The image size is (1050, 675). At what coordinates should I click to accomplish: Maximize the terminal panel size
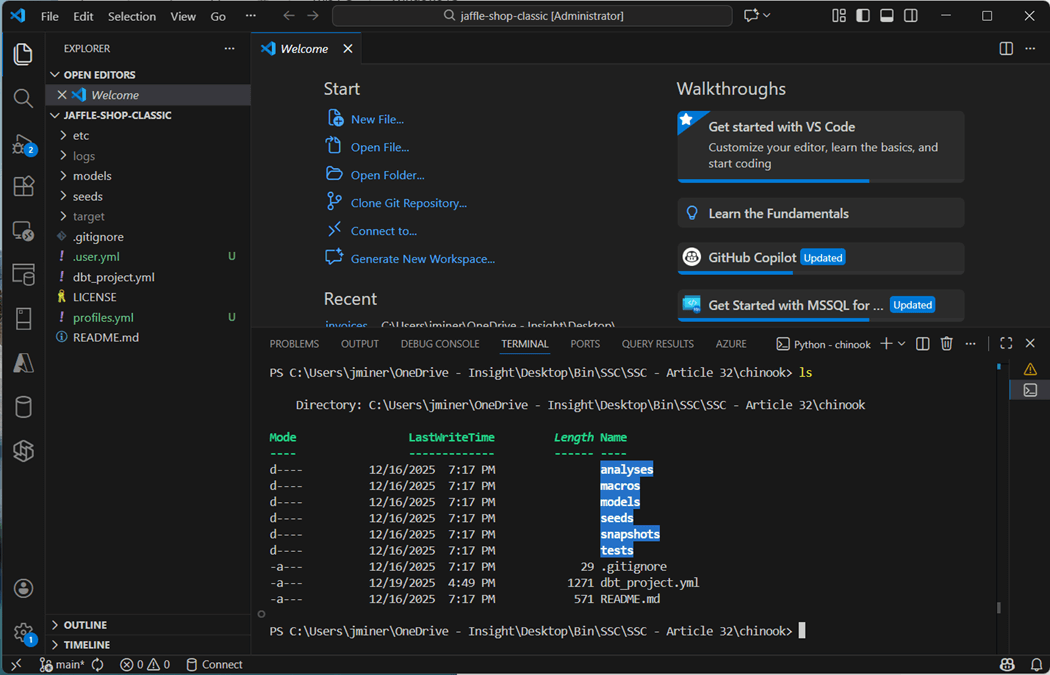1006,344
